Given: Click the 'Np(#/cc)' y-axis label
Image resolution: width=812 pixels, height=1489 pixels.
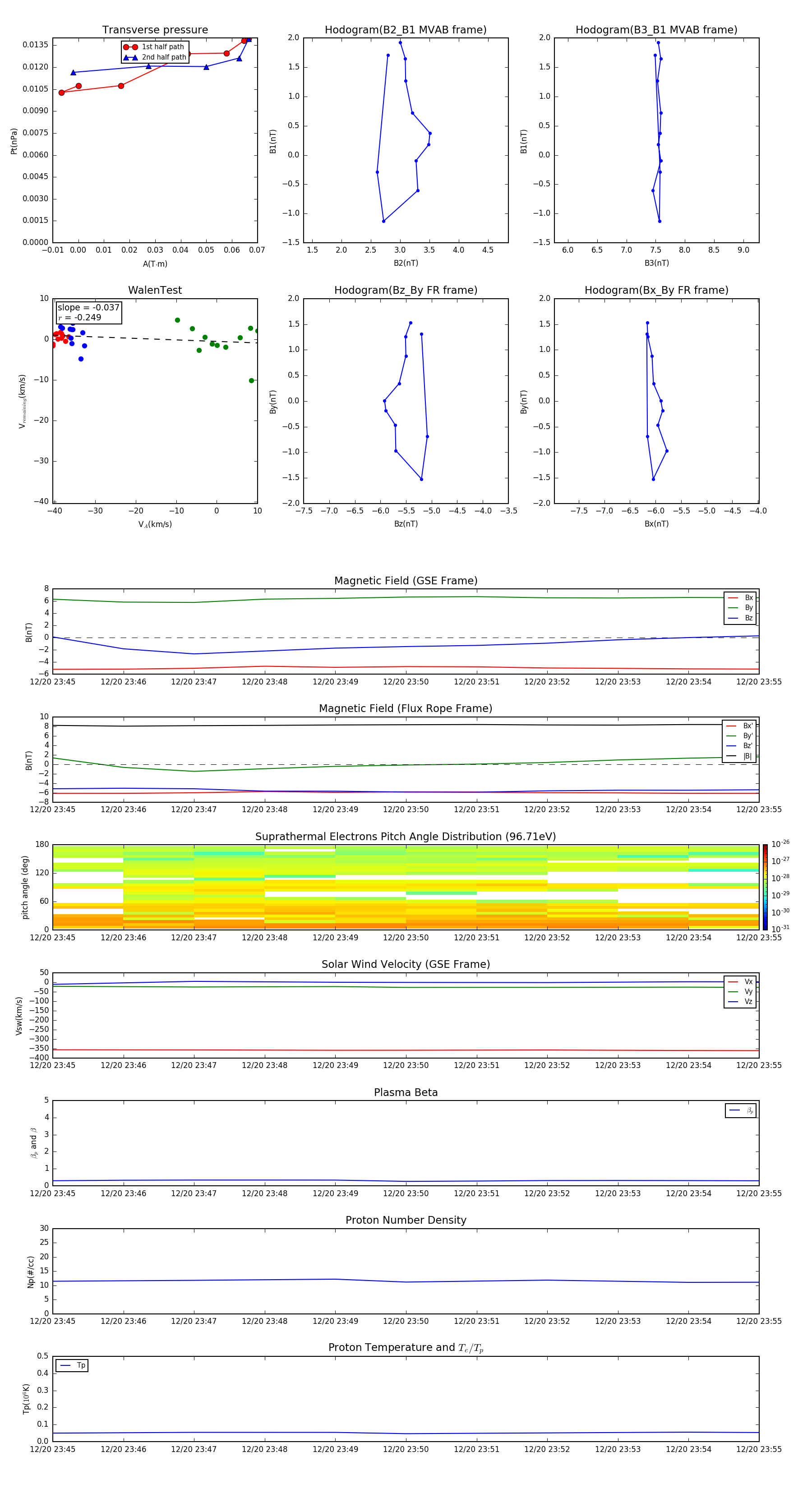Looking at the screenshot, I should [x=31, y=1272].
